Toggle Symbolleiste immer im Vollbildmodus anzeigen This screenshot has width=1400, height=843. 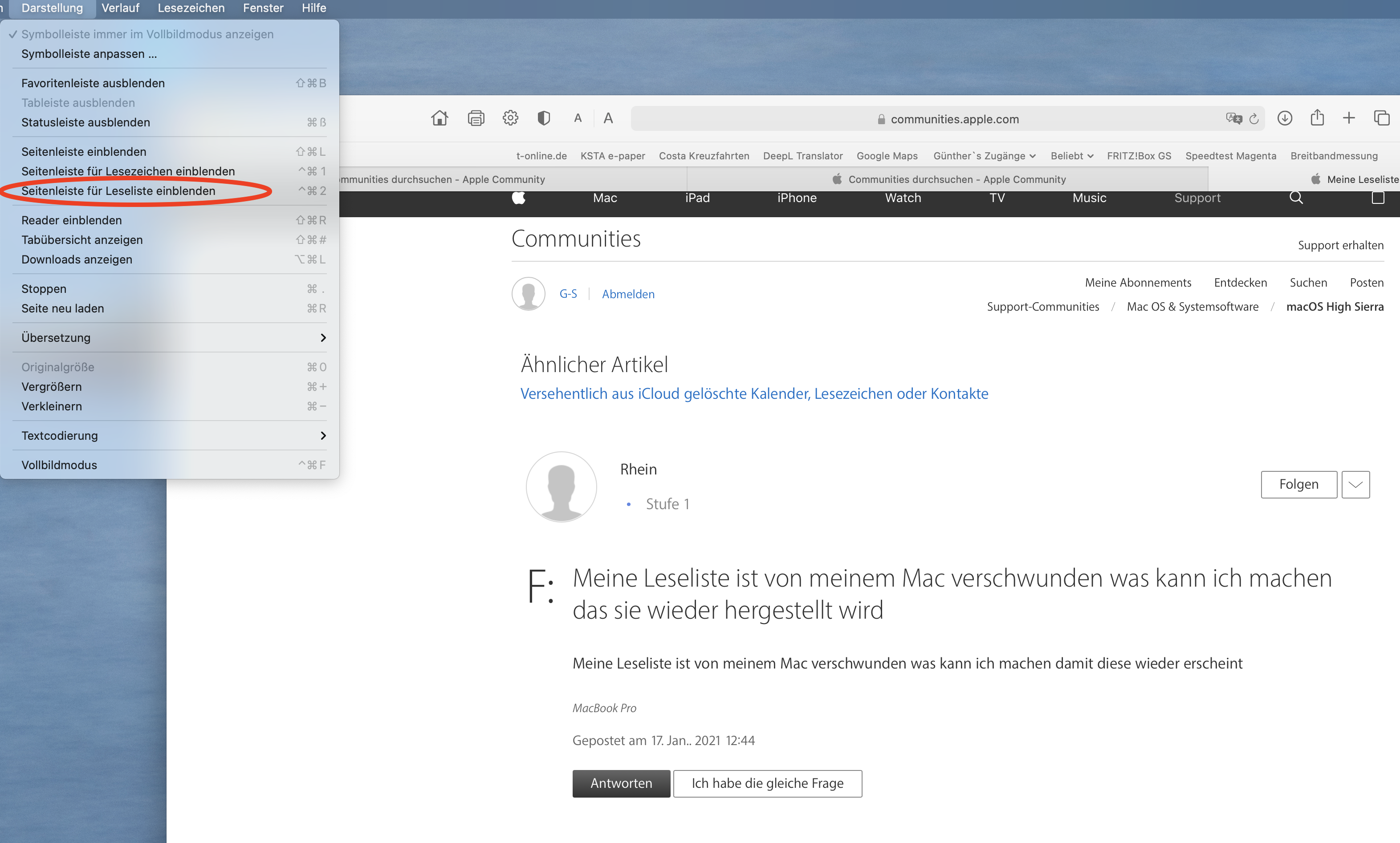[147, 34]
